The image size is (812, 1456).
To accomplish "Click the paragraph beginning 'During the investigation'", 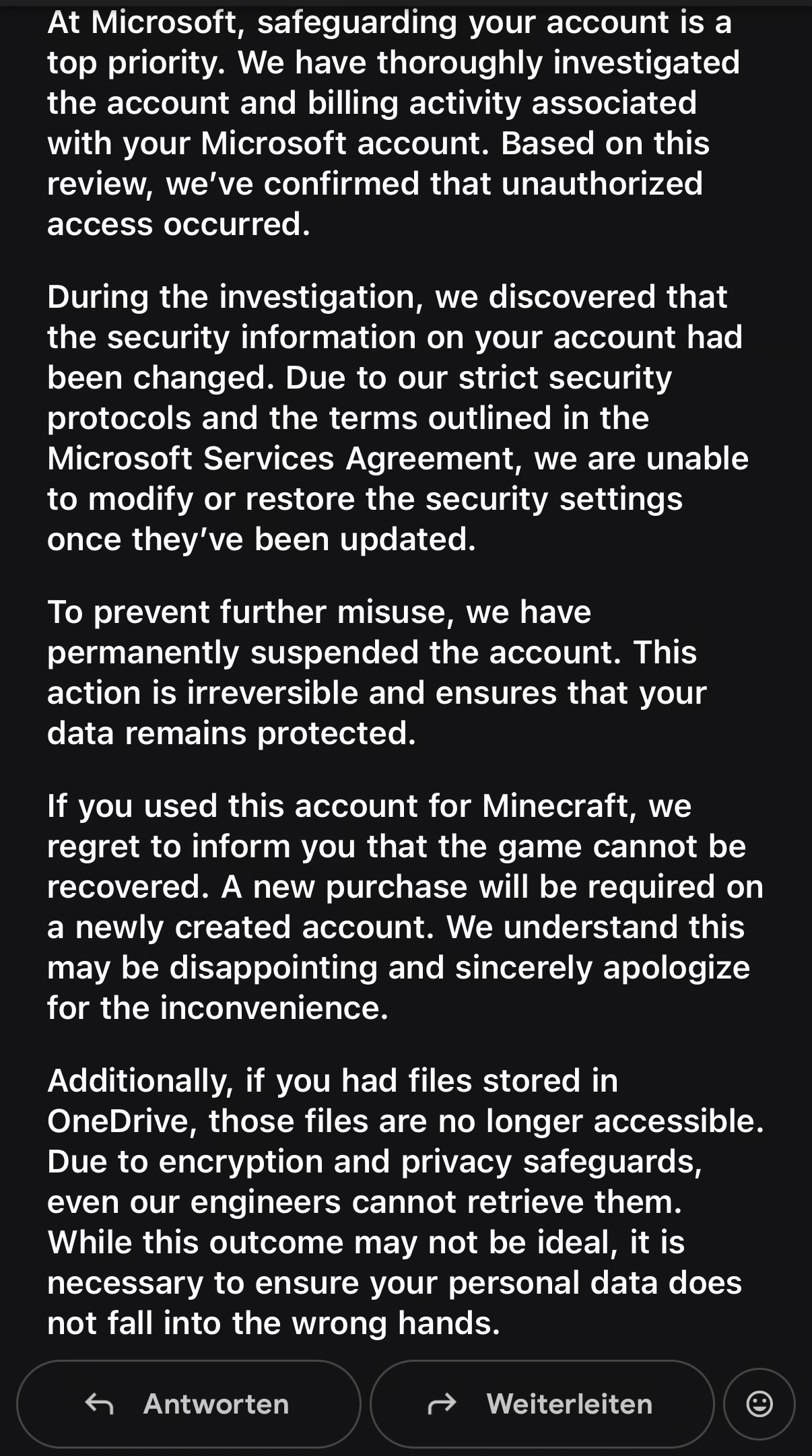I will 397,418.
